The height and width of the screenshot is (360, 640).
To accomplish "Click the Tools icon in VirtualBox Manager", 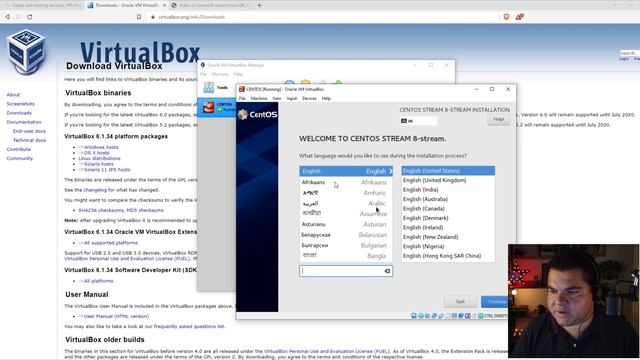I will (209, 87).
